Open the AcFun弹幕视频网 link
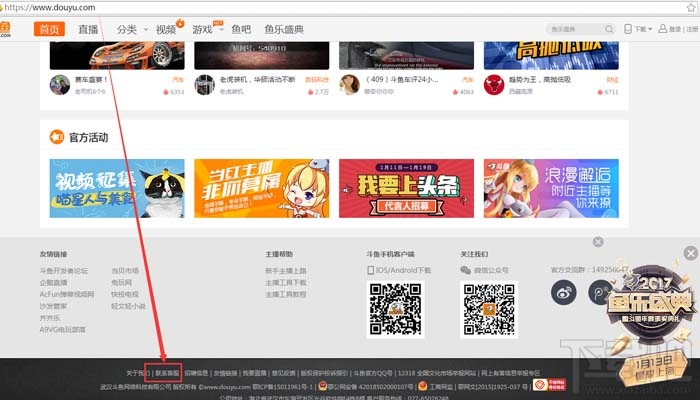Image resolution: width=700 pixels, height=400 pixels. point(67,294)
